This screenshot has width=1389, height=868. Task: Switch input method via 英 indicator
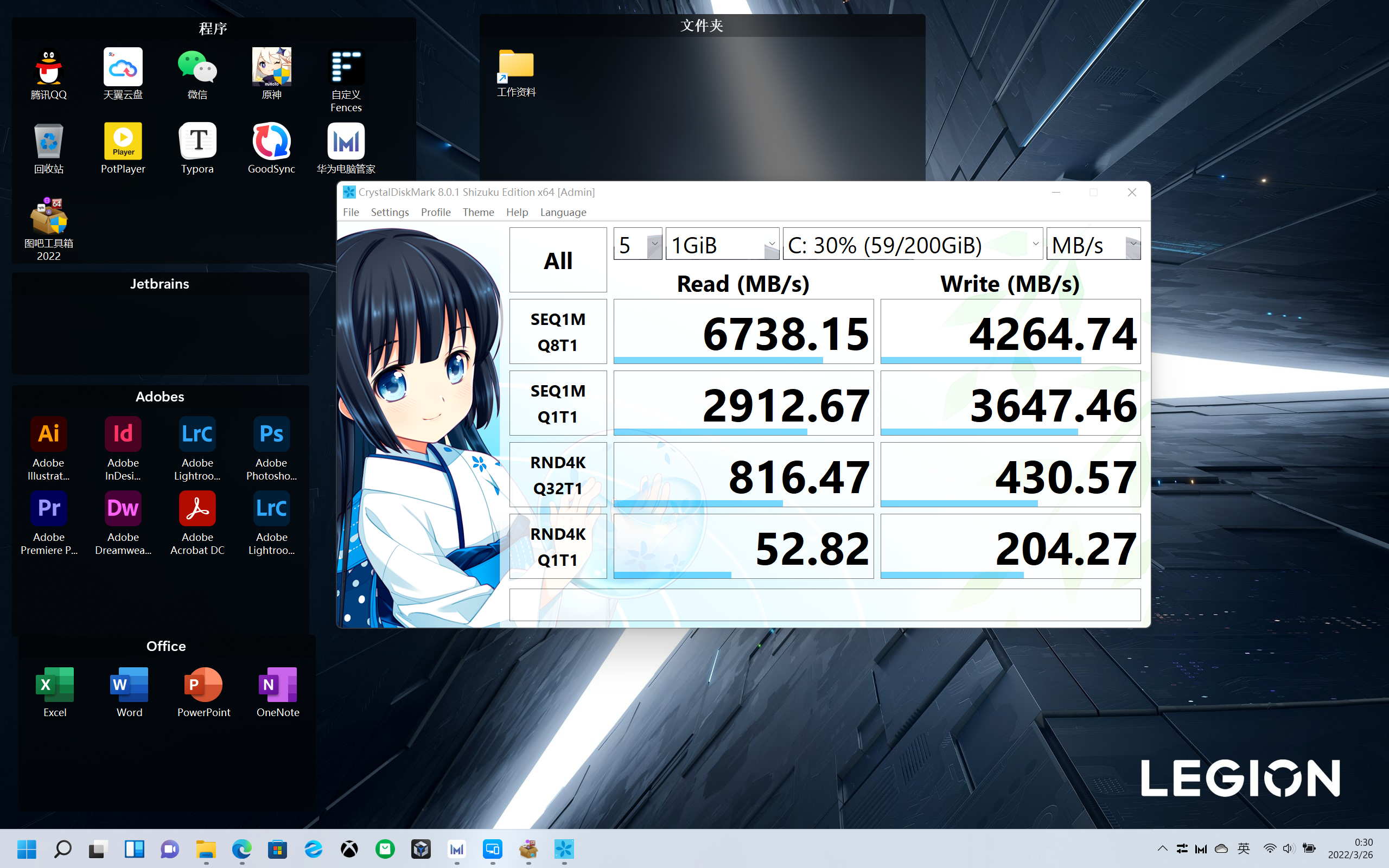tap(1243, 848)
